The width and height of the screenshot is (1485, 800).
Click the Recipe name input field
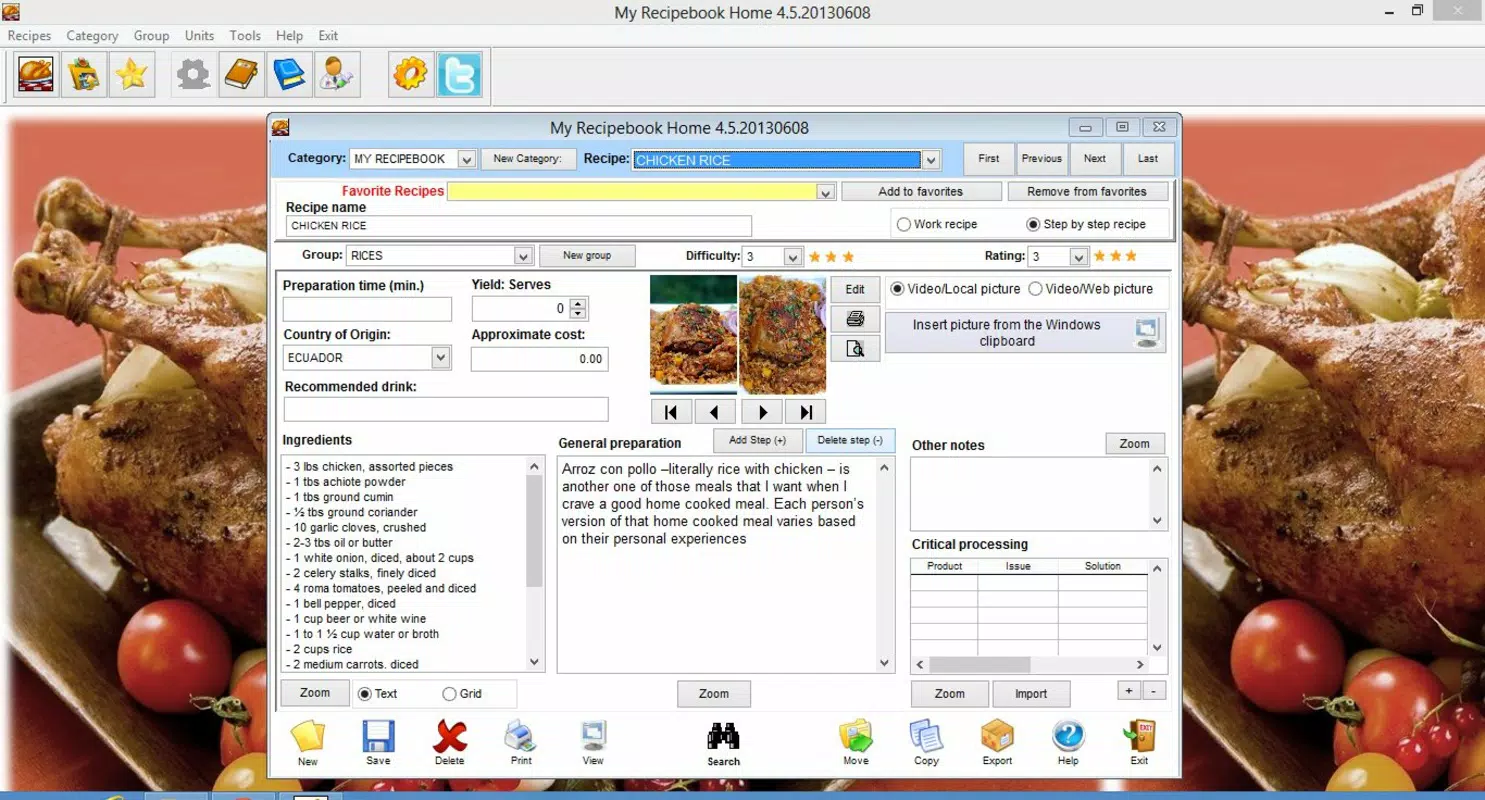click(518, 226)
